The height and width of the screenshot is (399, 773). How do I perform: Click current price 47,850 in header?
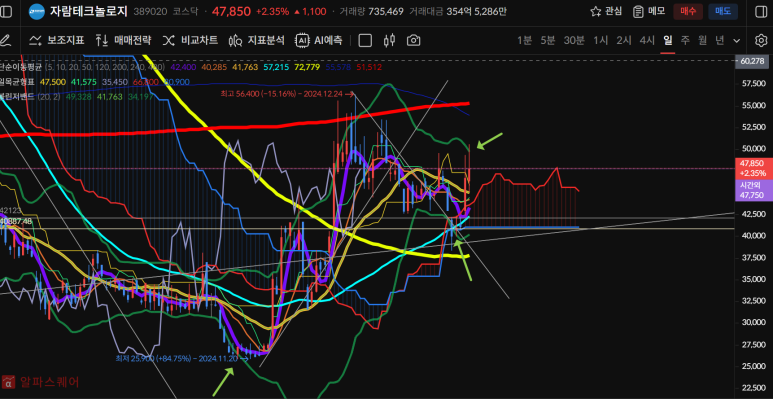pyautogui.click(x=232, y=11)
